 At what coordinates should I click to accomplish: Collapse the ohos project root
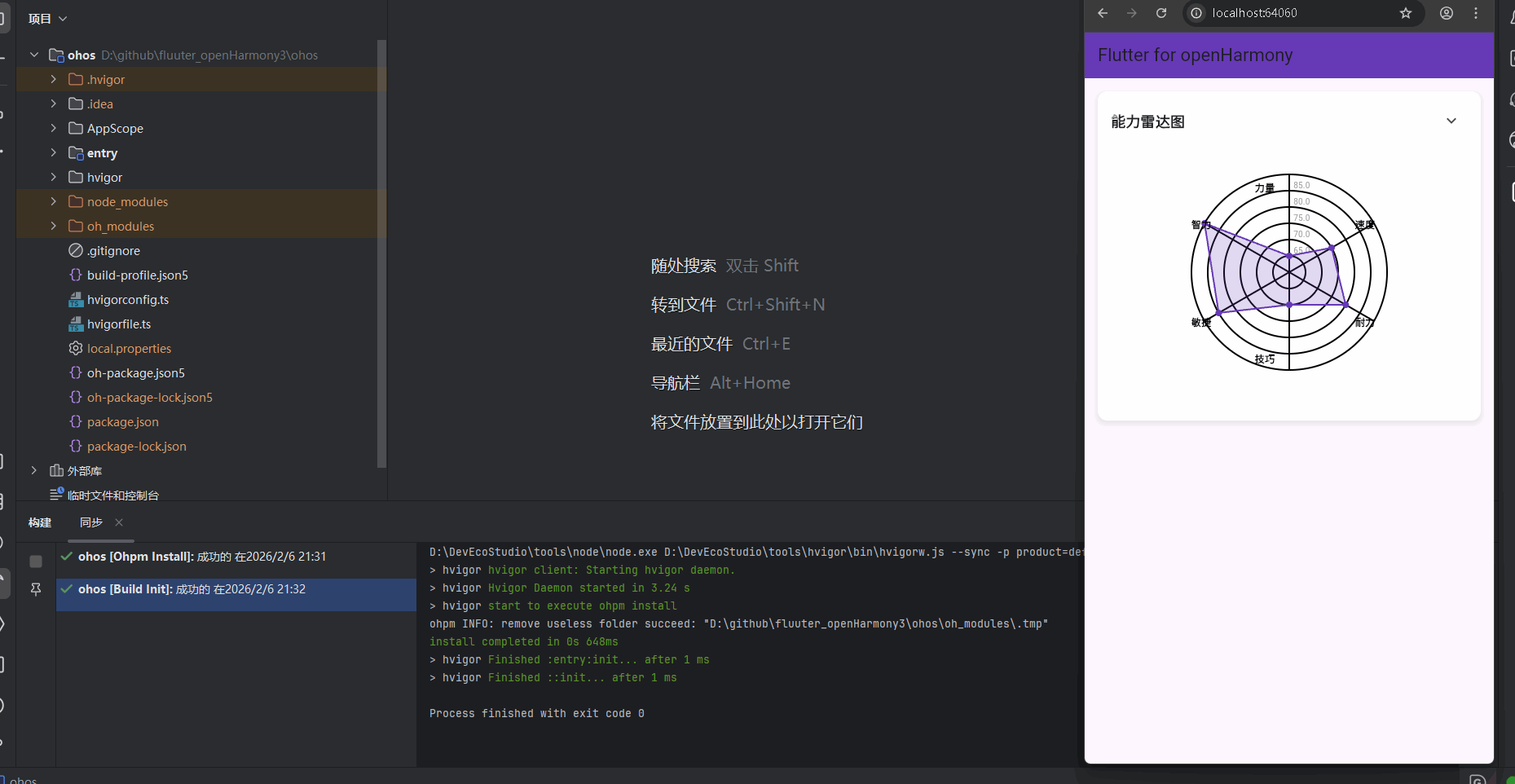click(34, 55)
